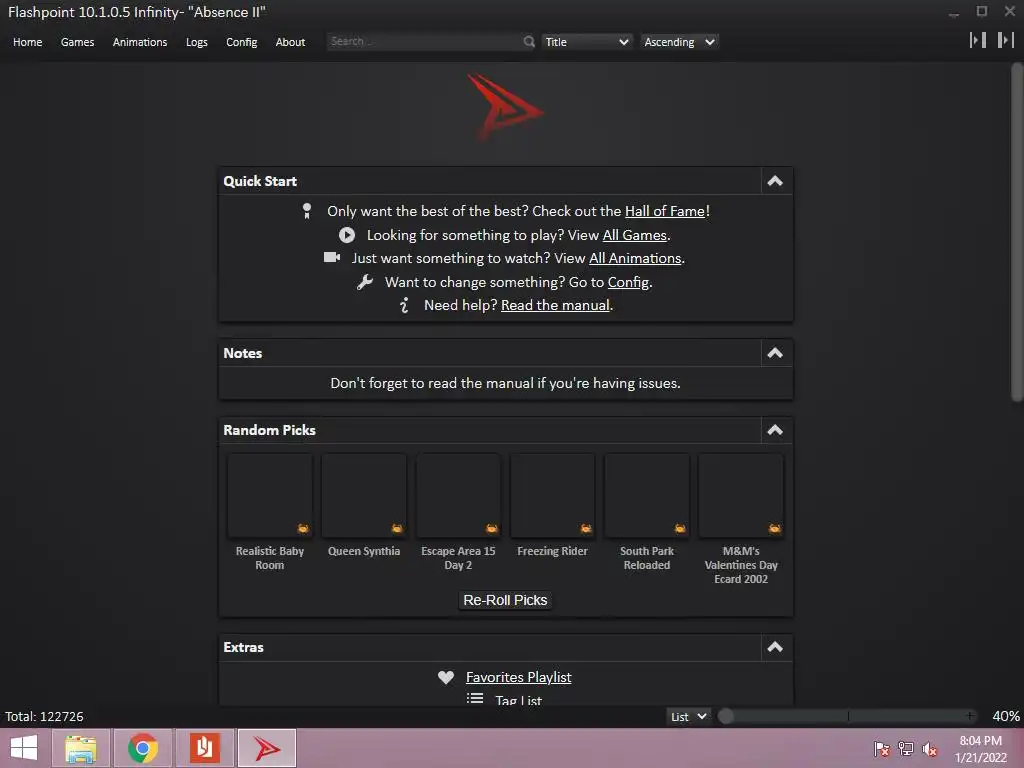
Task: Click platform icon on South Park Reloaded
Action: (680, 528)
